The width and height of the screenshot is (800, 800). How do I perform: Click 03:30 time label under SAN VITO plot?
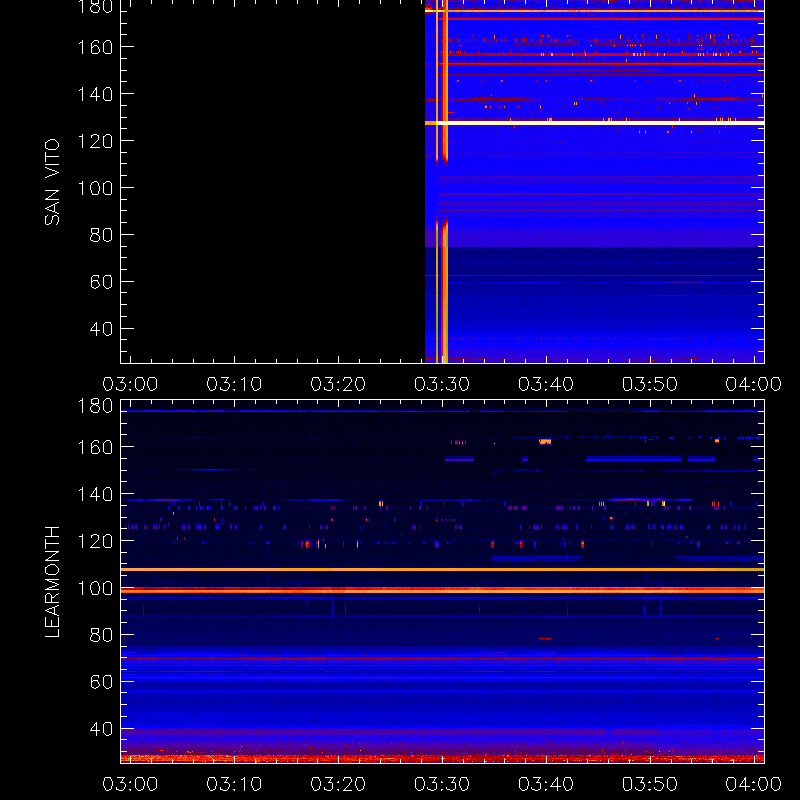point(442,384)
